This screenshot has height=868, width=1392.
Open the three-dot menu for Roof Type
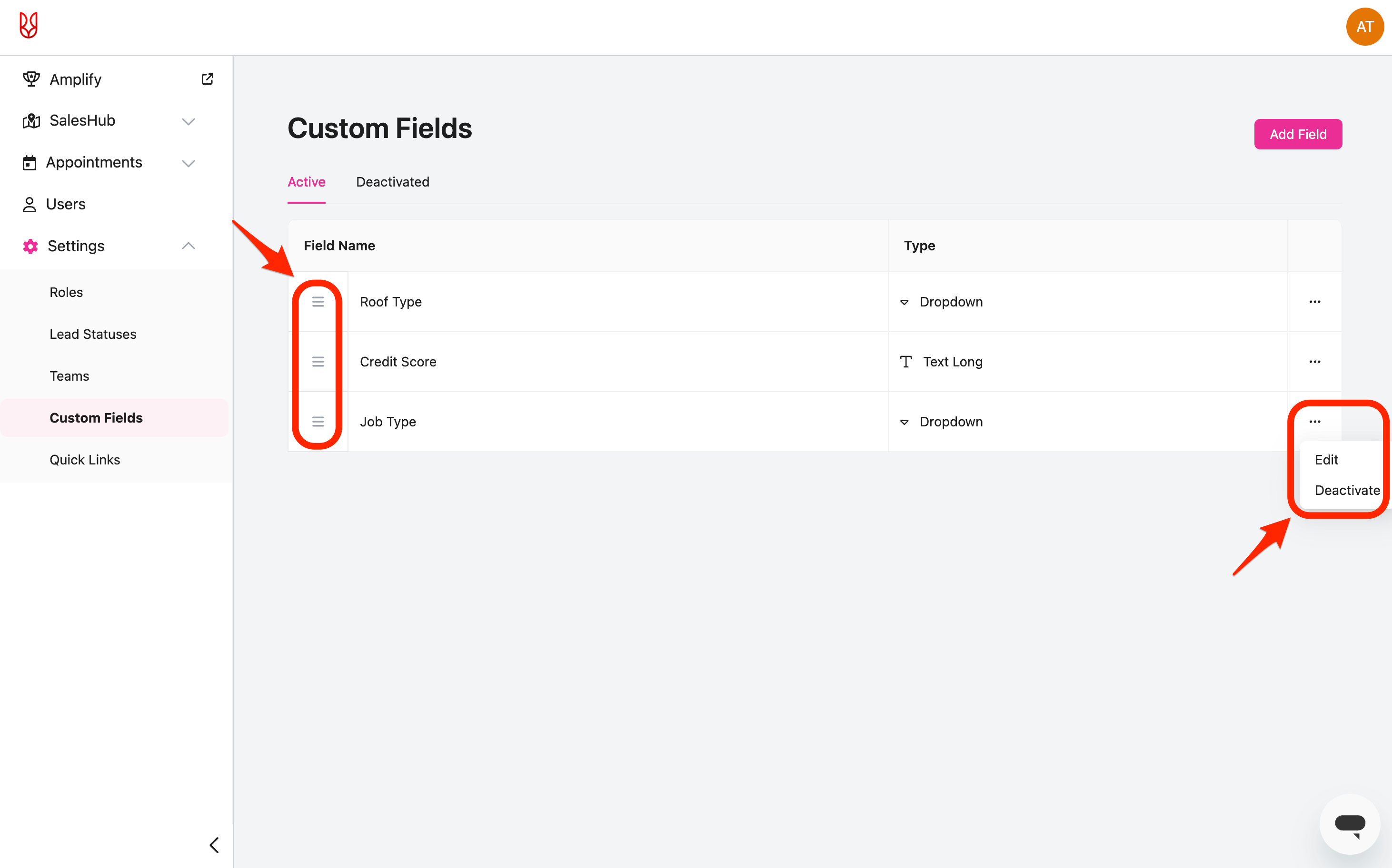click(x=1314, y=302)
